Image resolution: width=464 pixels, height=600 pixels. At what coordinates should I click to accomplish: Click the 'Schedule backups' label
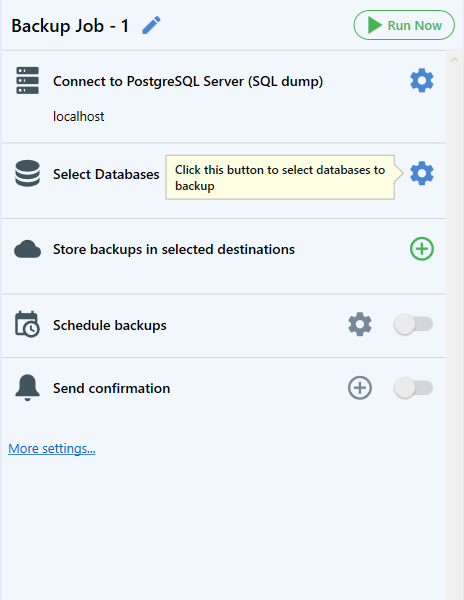pos(110,325)
